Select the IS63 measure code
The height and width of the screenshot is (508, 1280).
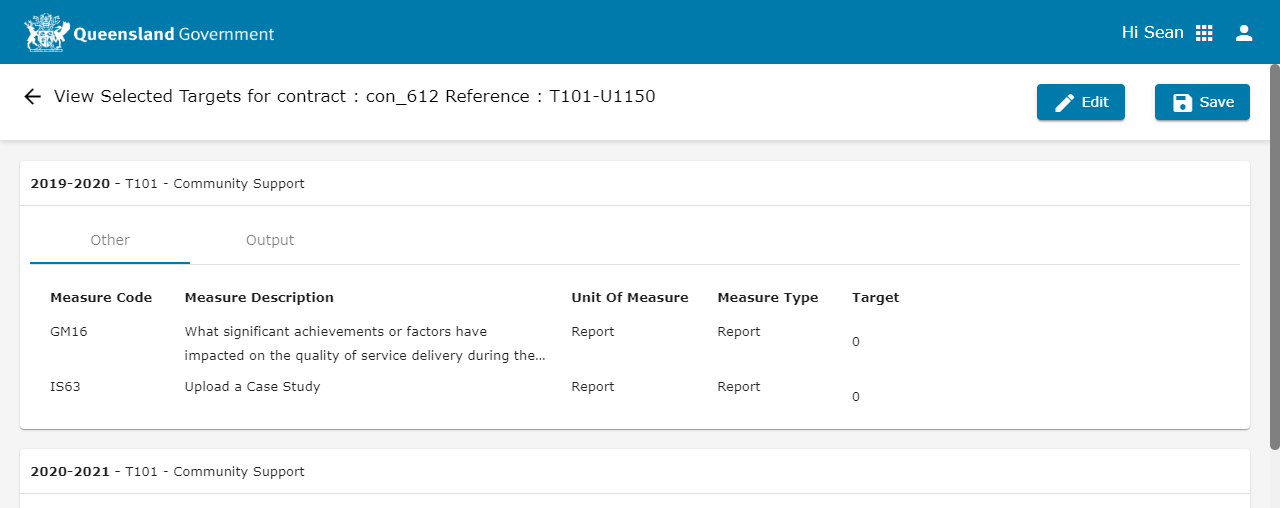point(65,387)
